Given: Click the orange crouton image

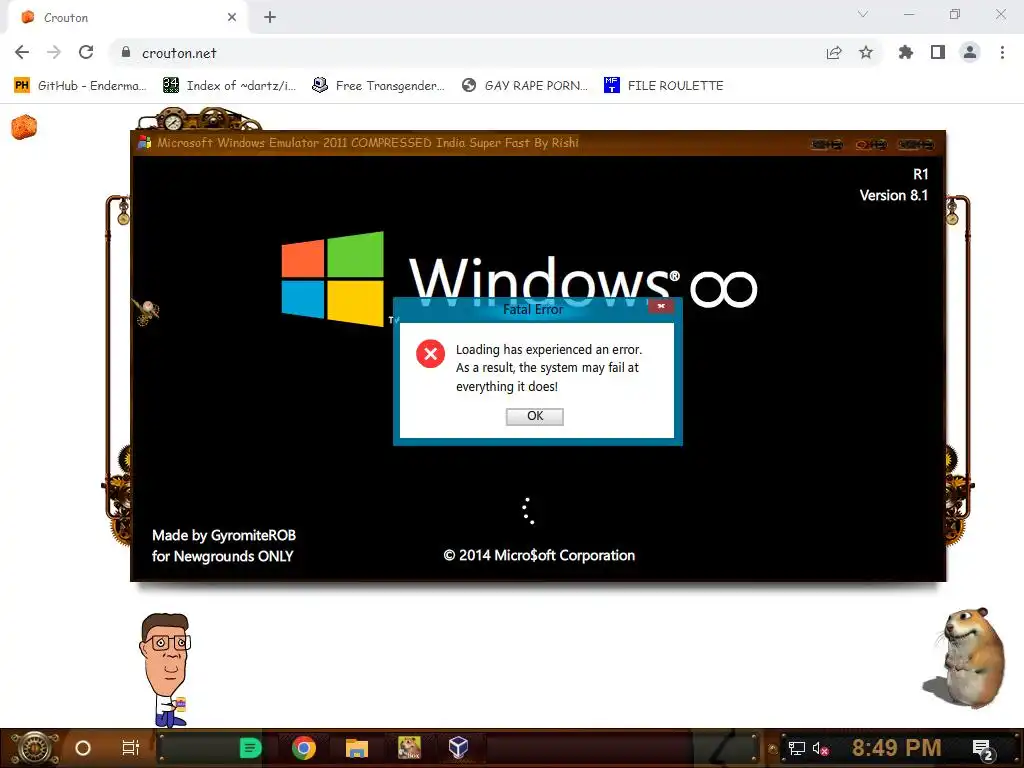Looking at the screenshot, I should pos(24,127).
